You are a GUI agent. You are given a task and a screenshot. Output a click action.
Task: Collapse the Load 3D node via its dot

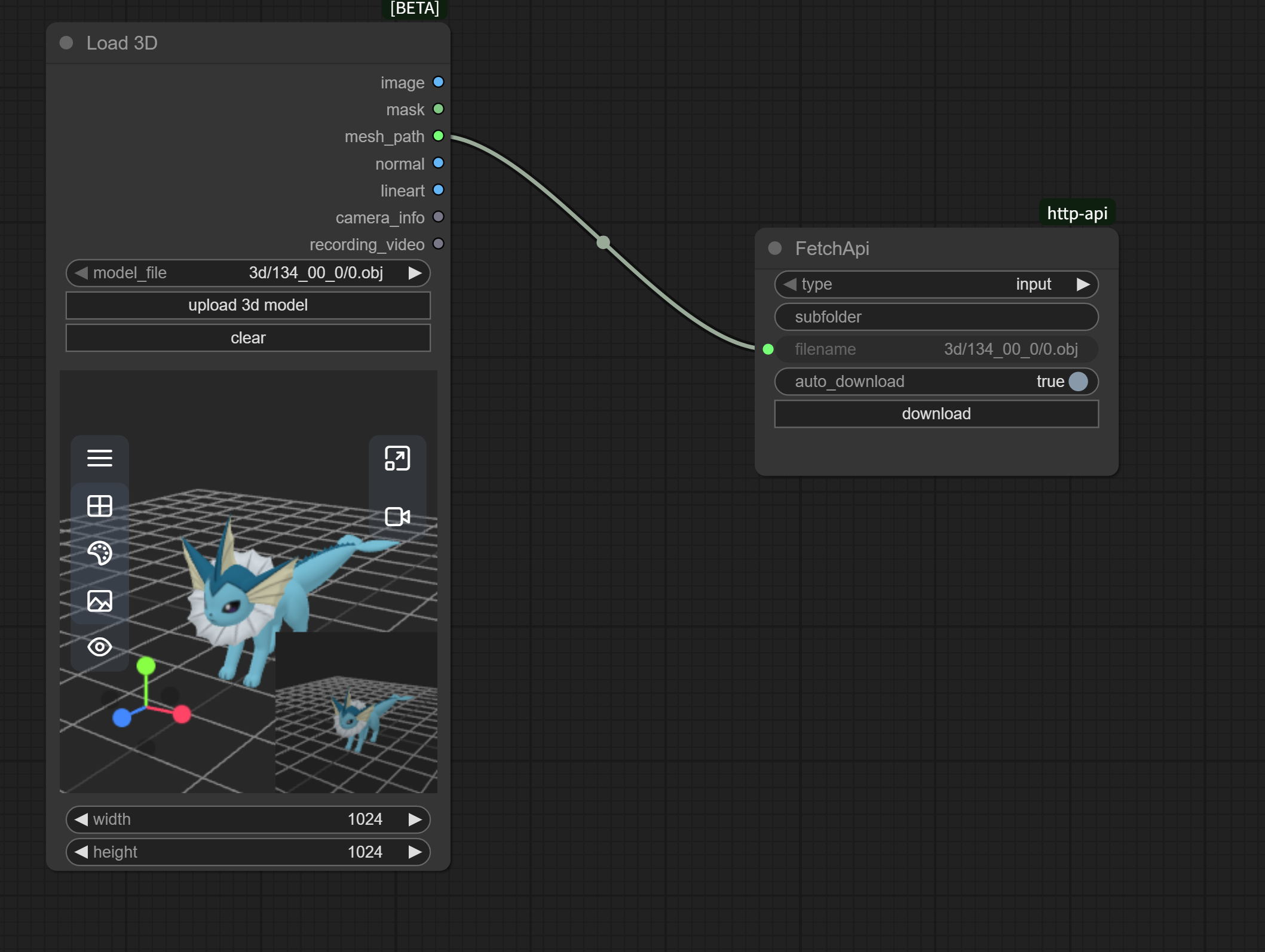pyautogui.click(x=66, y=43)
